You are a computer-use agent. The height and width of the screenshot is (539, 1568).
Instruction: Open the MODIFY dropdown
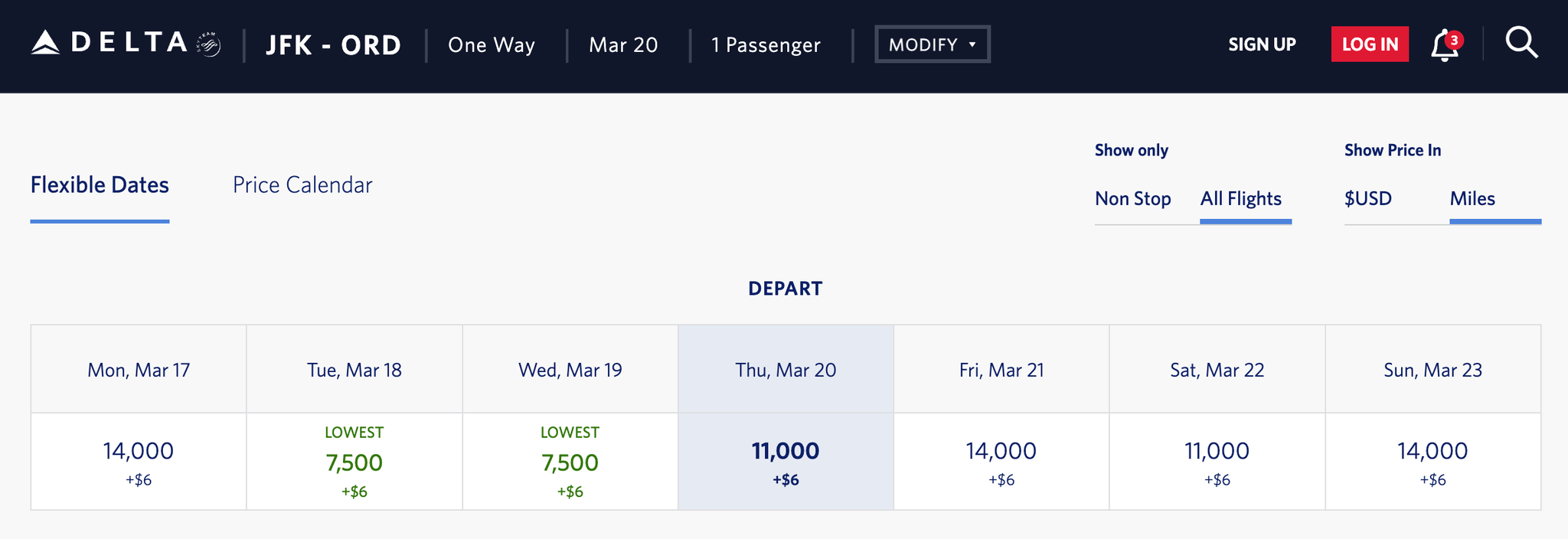point(932,44)
